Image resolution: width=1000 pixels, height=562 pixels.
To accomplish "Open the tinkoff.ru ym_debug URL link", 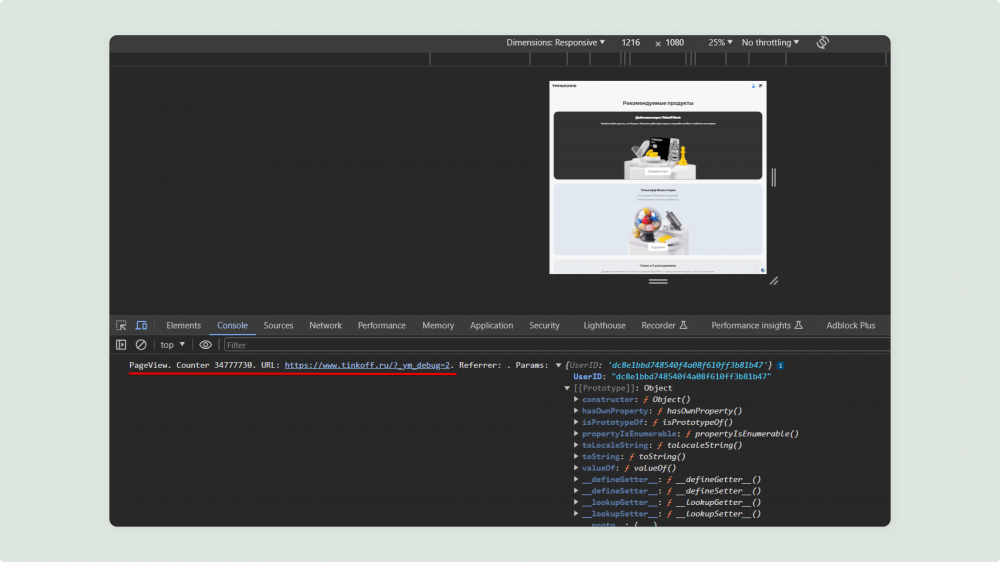I will (x=367, y=365).
